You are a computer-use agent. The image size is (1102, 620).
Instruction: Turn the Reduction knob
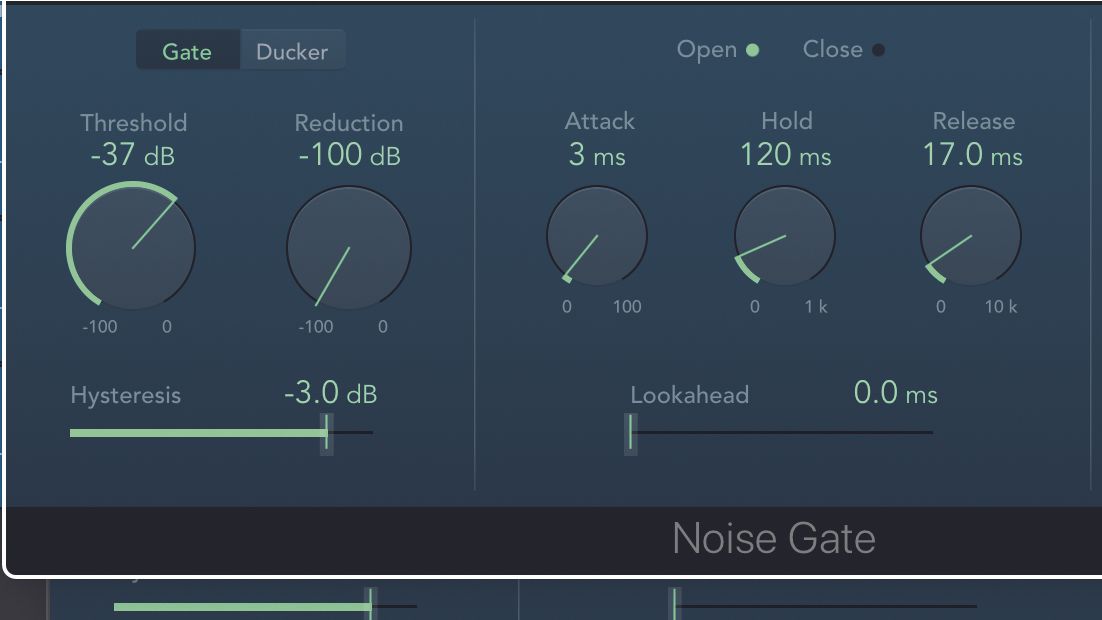click(x=348, y=247)
